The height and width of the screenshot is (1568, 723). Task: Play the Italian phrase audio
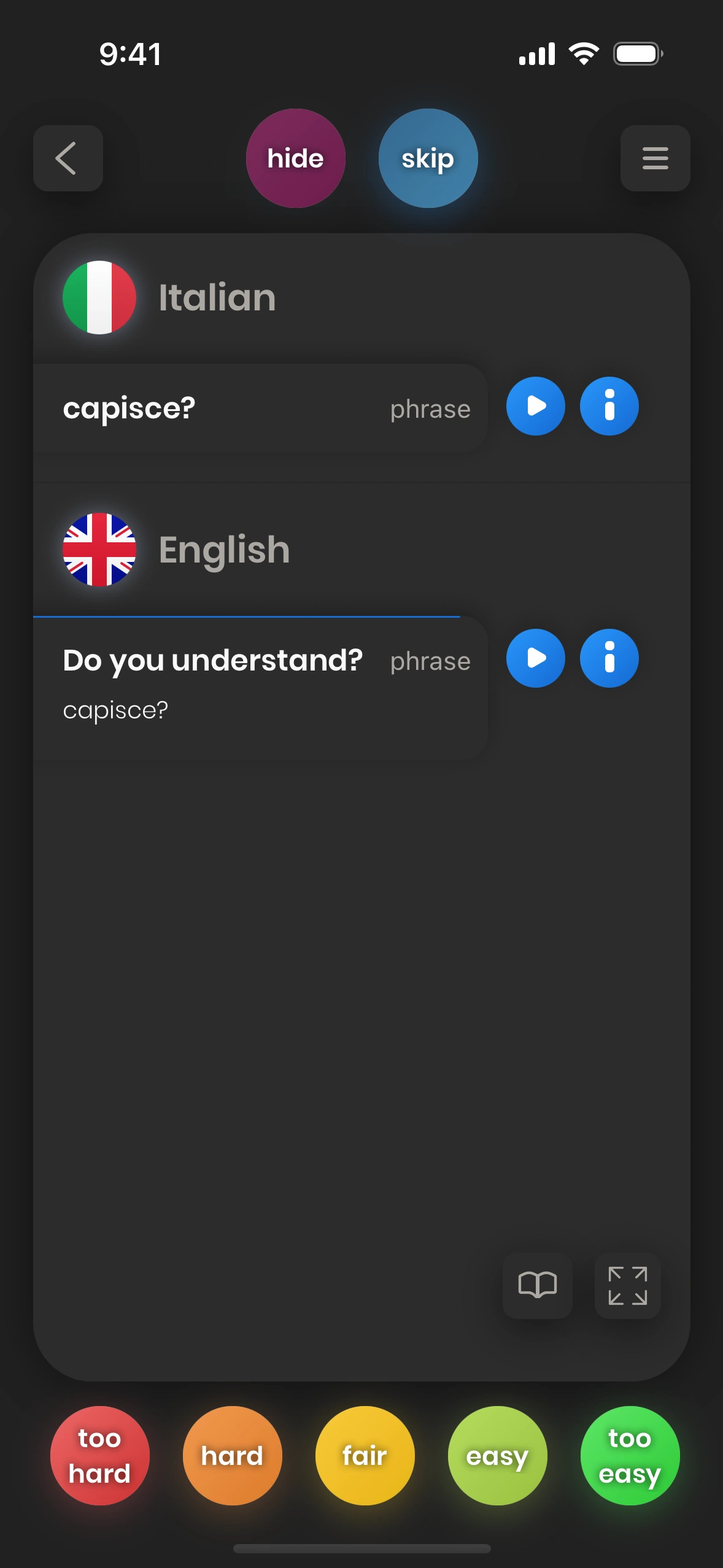(x=535, y=406)
